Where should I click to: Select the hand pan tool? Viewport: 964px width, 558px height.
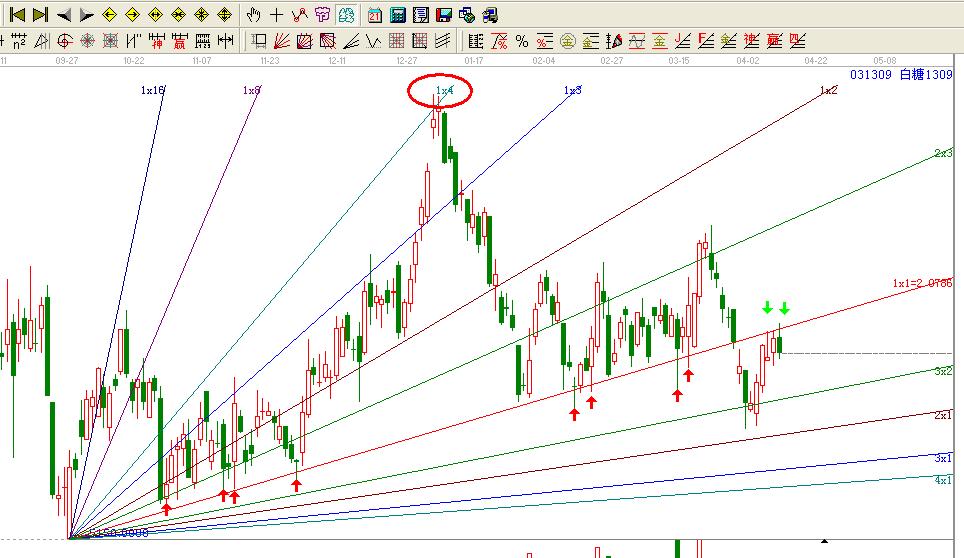[254, 15]
